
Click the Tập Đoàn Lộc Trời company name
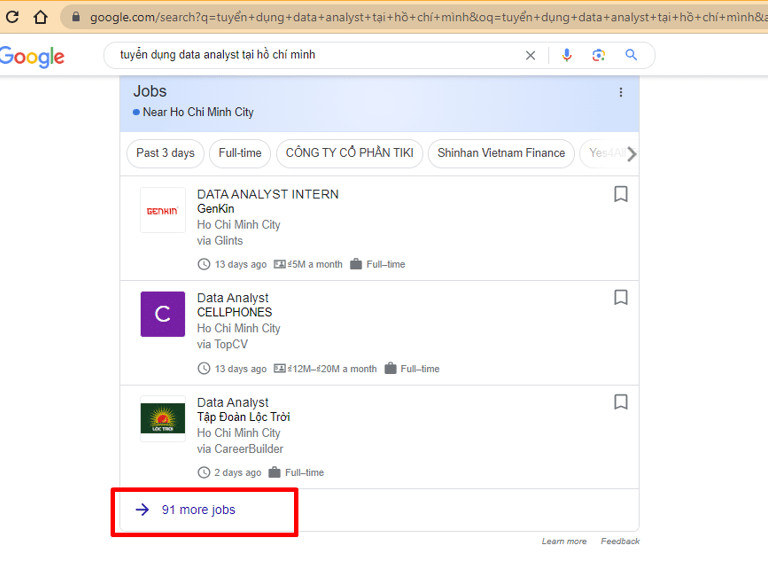(243, 417)
